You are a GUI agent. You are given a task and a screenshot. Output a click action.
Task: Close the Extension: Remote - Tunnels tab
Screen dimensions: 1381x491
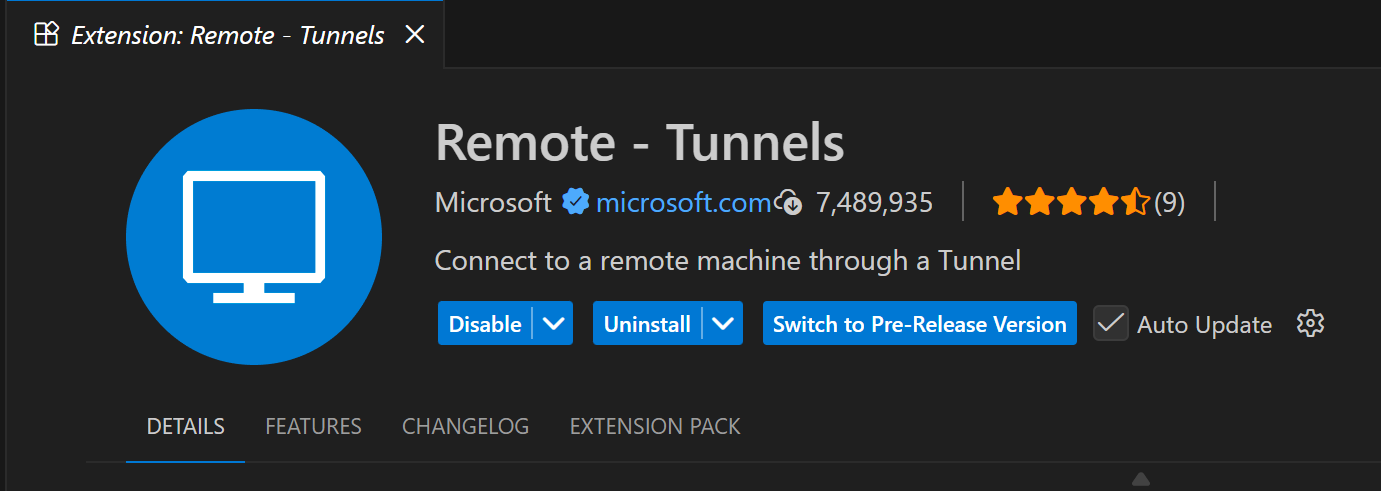click(x=414, y=35)
